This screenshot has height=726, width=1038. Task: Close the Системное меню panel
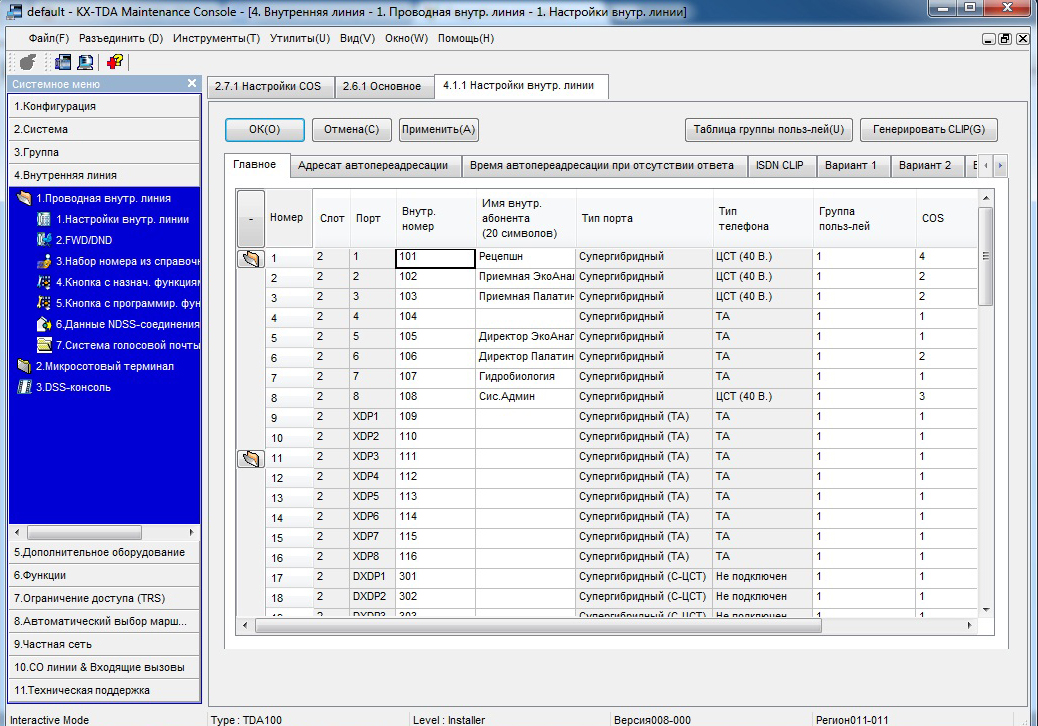pos(192,83)
